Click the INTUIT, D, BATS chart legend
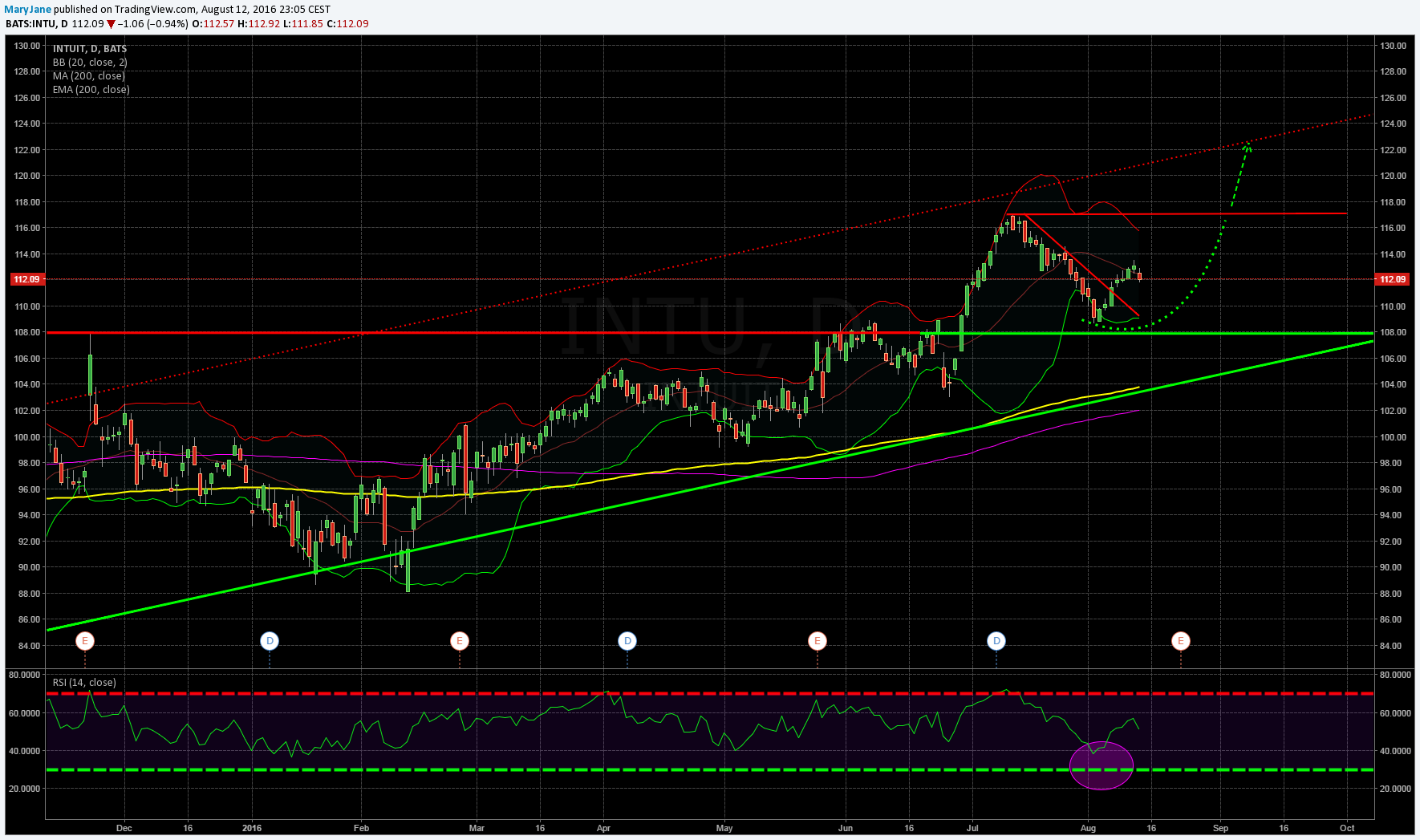 pyautogui.click(x=90, y=49)
